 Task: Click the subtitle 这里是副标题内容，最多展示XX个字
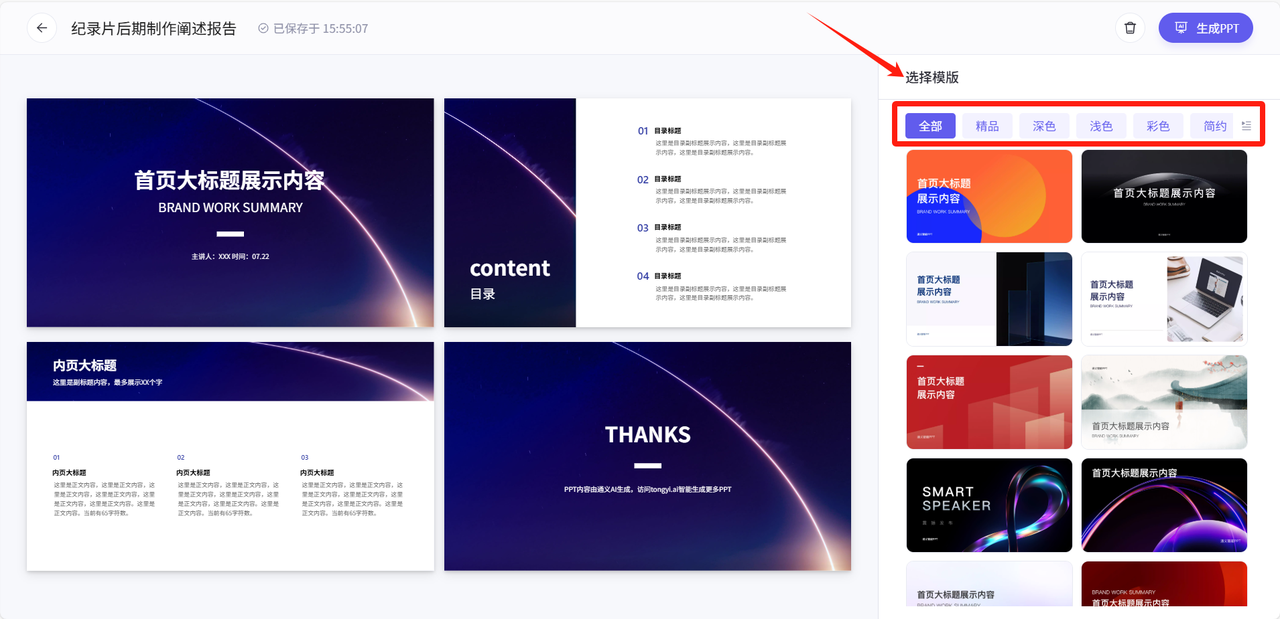(x=107, y=383)
